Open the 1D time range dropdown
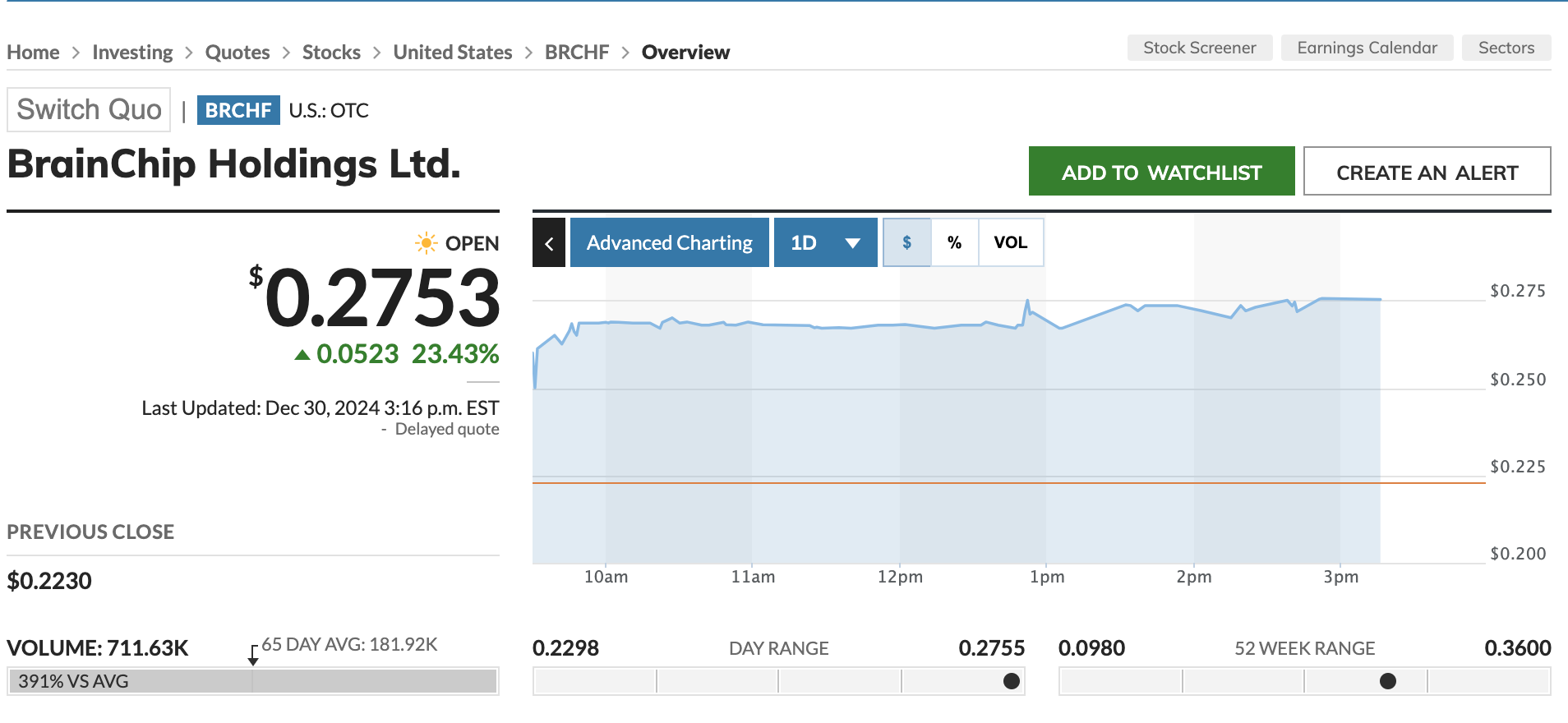Screen dimensions: 1568x723 click(x=825, y=243)
